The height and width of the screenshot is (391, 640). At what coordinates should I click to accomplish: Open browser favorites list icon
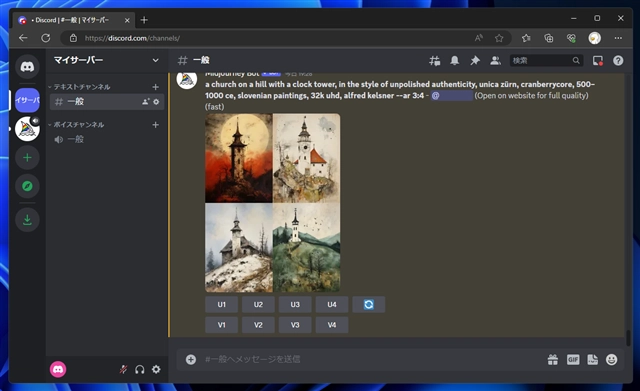(x=527, y=38)
